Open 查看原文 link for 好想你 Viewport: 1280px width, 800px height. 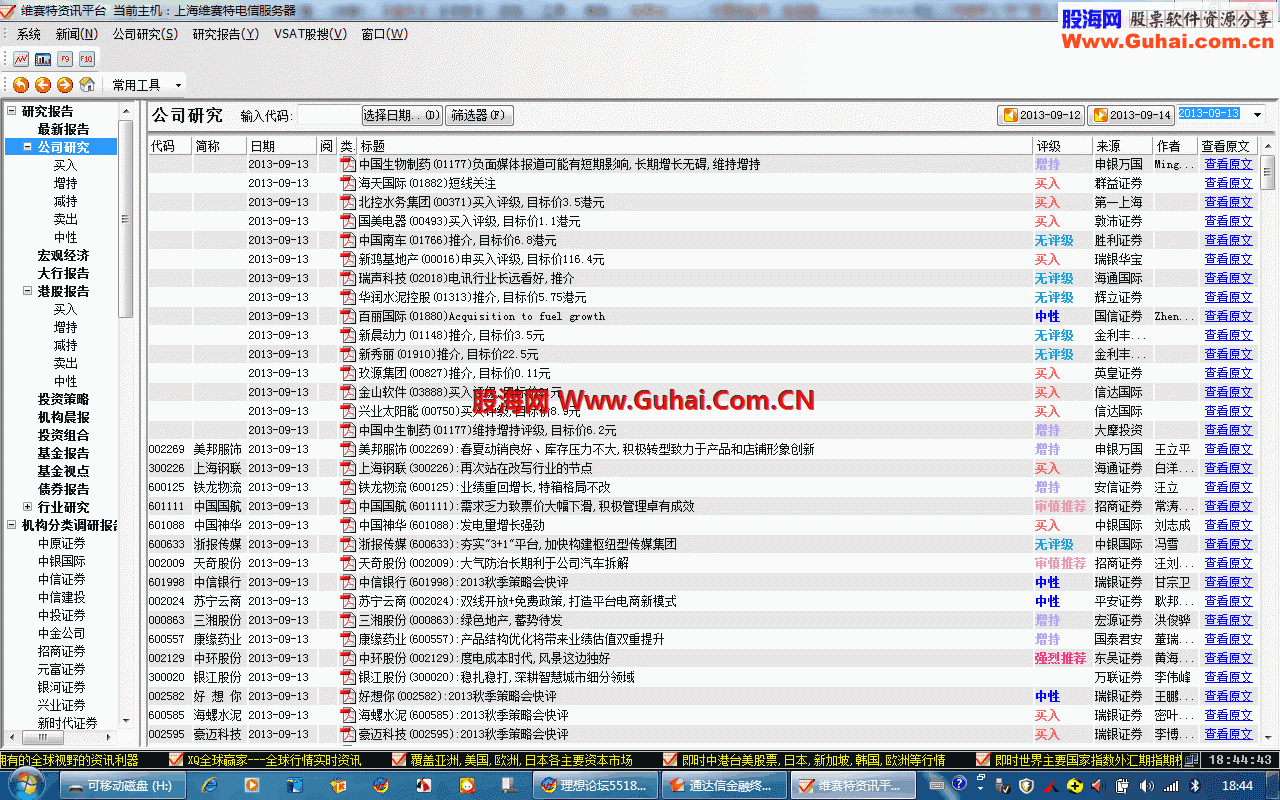[x=1228, y=696]
